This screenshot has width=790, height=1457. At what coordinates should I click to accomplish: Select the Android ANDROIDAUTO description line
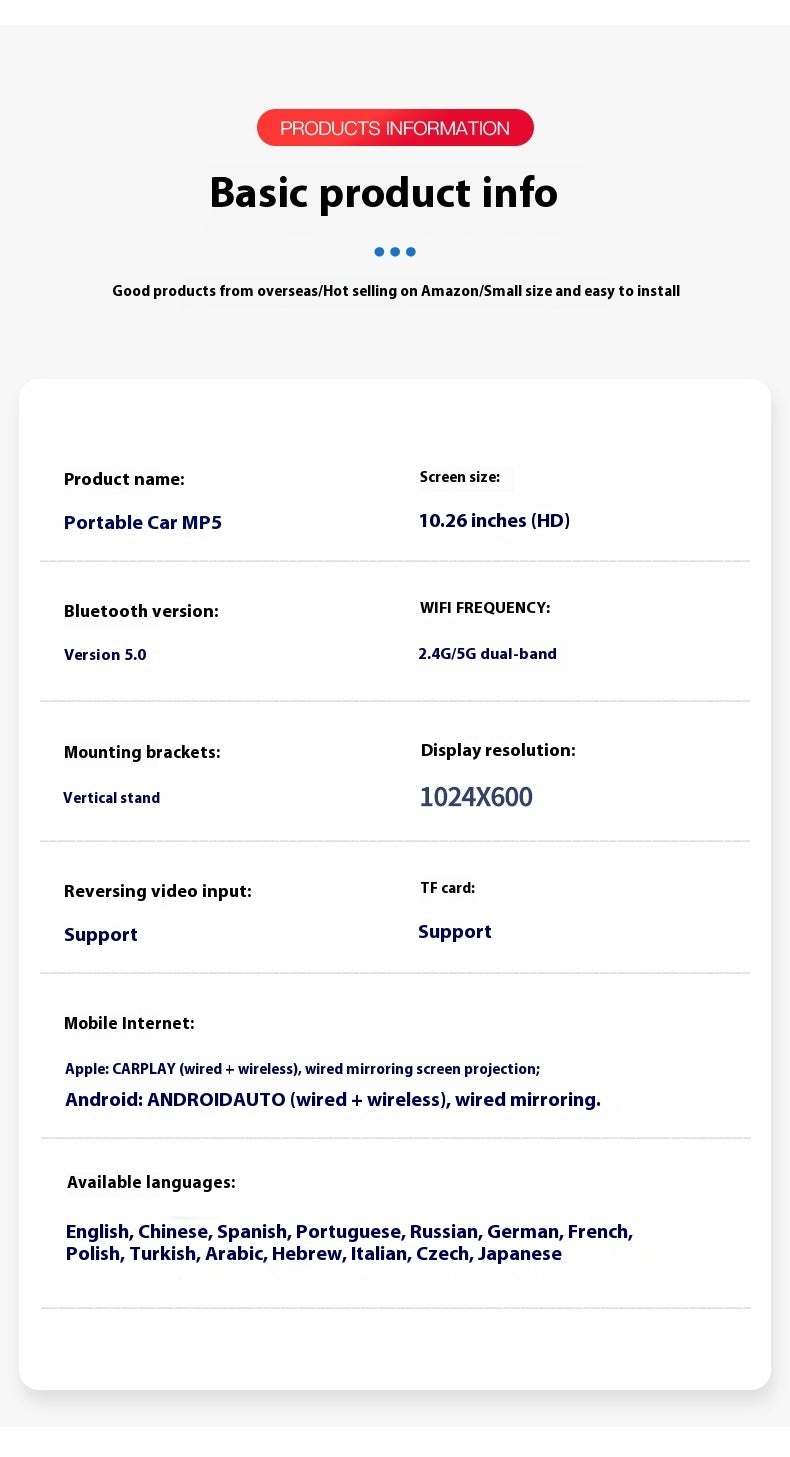[333, 1100]
